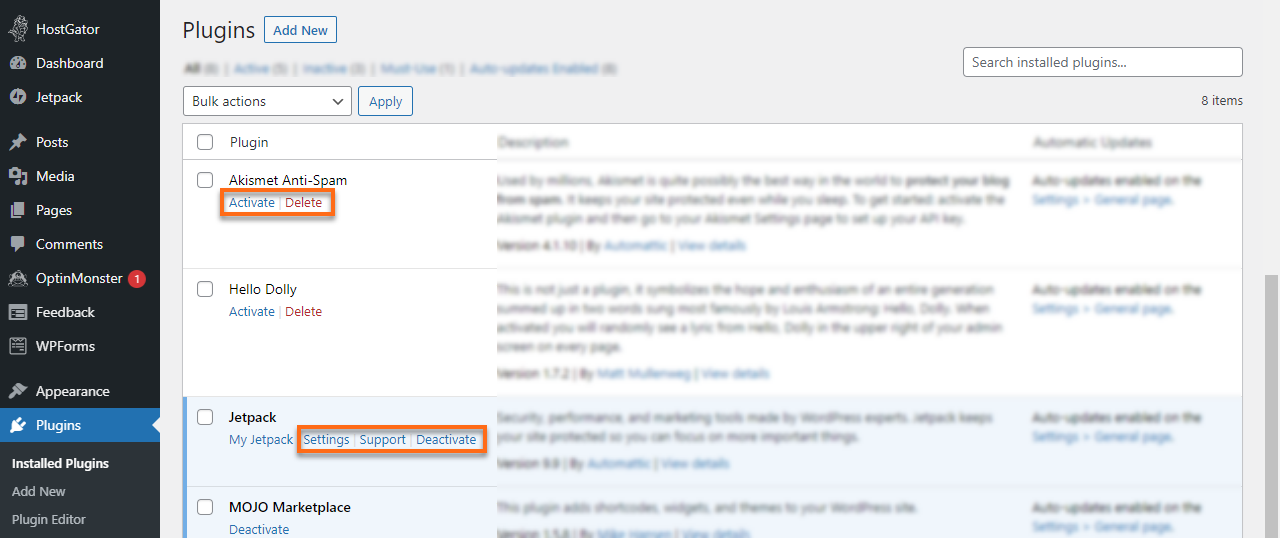
Task: Click the Hello Dolly plugin name
Action: pyautogui.click(x=263, y=289)
